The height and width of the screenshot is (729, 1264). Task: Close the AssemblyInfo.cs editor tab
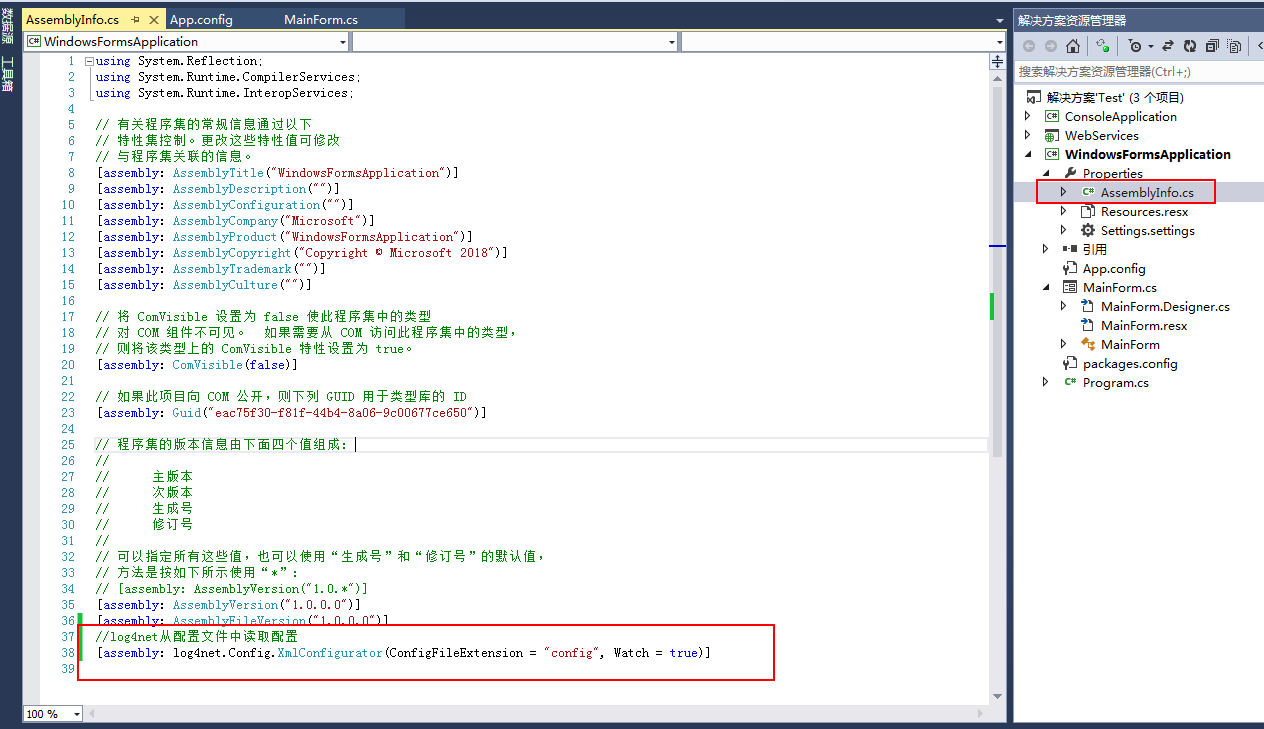153,19
